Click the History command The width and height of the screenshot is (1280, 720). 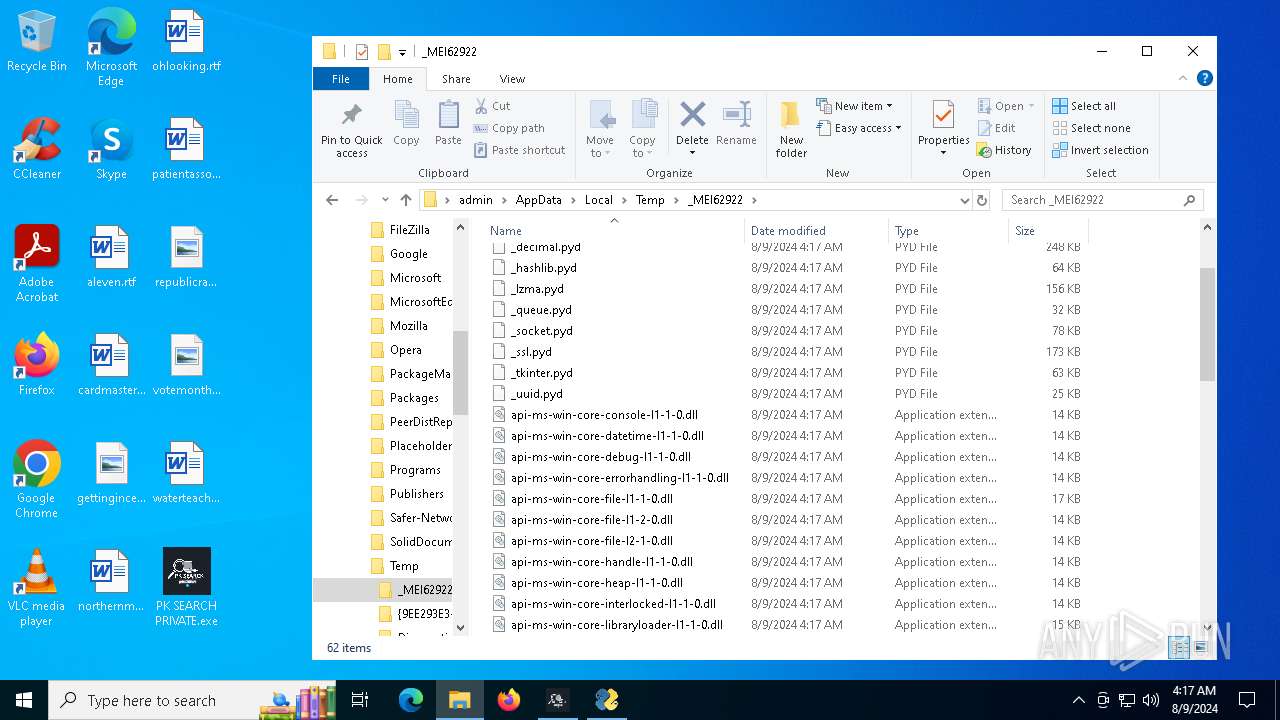click(x=1004, y=150)
